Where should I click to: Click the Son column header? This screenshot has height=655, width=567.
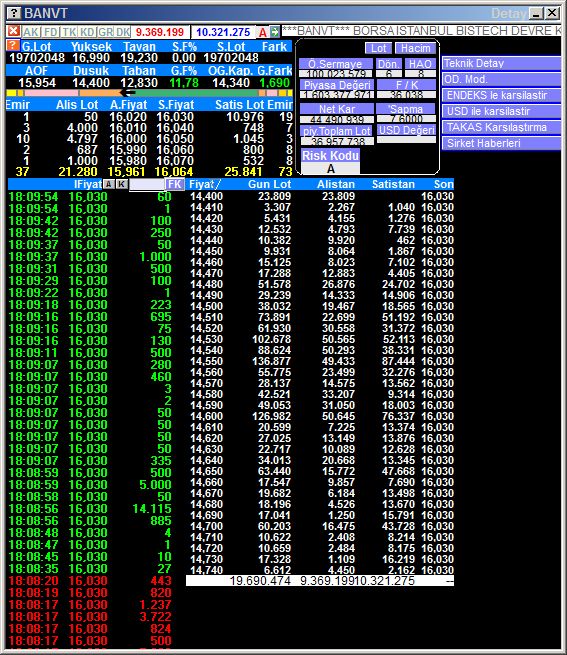click(x=443, y=184)
